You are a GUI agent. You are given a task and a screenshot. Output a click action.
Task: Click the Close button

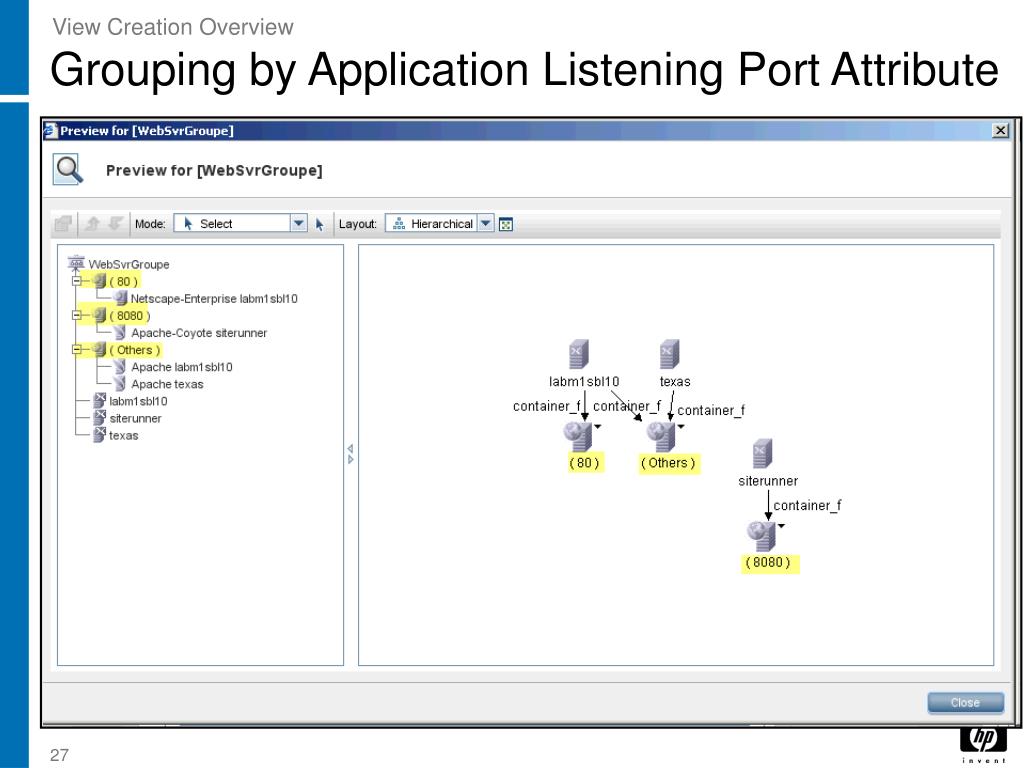pos(965,703)
